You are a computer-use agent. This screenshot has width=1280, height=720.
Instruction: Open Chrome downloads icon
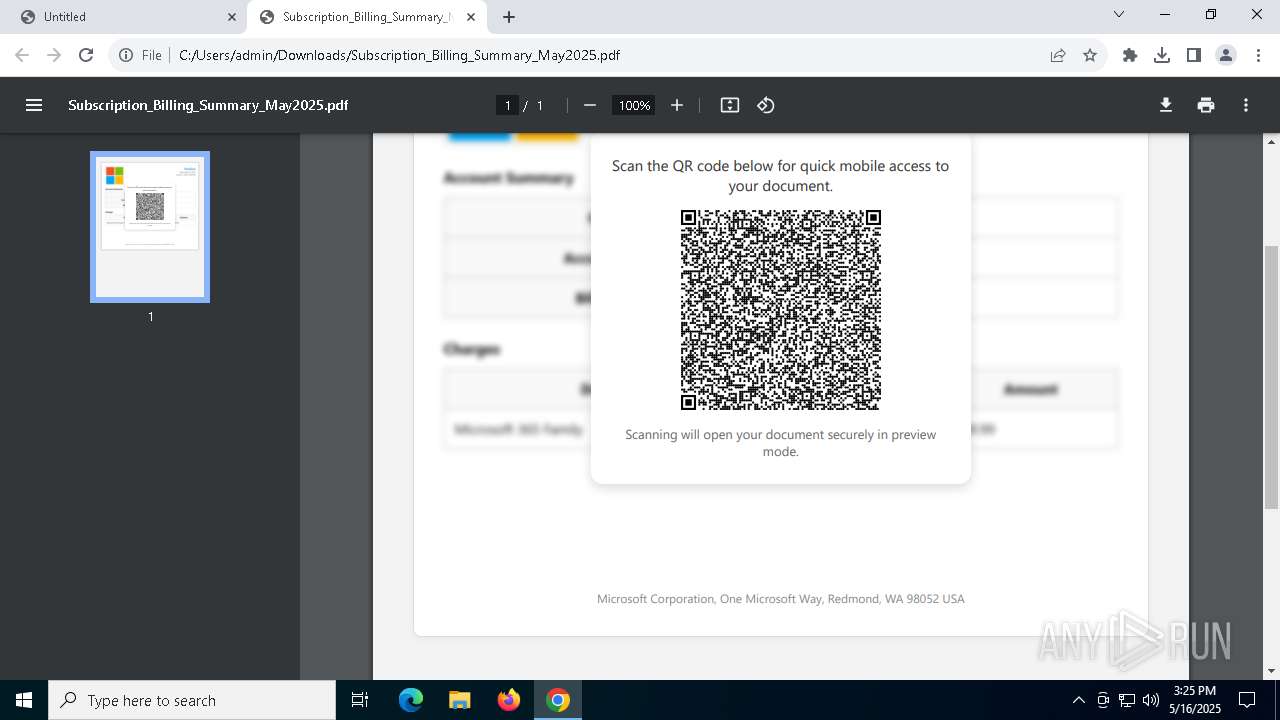click(1162, 55)
